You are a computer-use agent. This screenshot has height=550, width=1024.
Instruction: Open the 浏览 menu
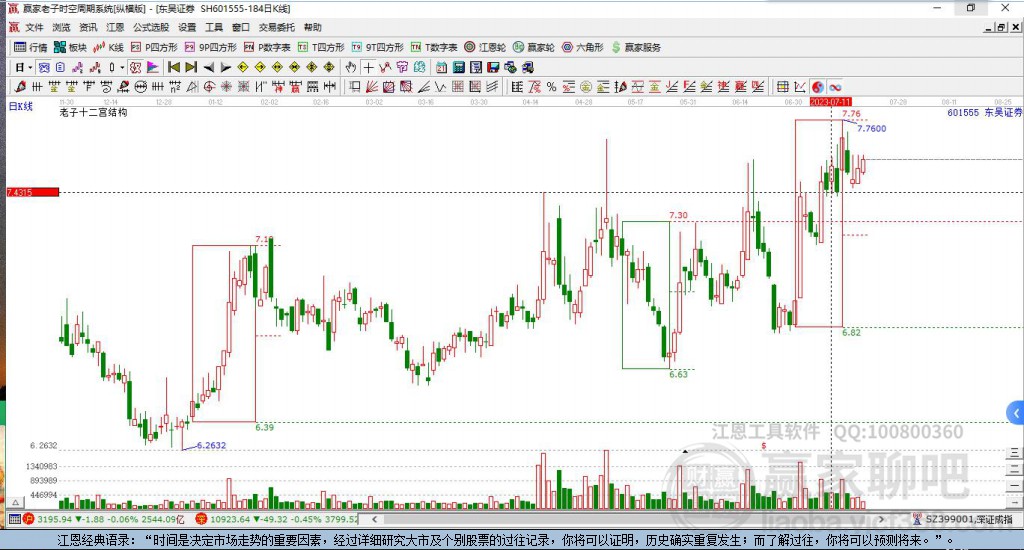coord(61,27)
